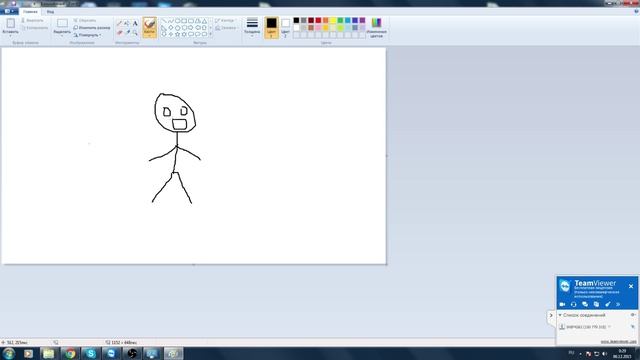This screenshot has height=360, width=640.
Task: Select the Text tool (letter A)
Action: click(x=135, y=24)
